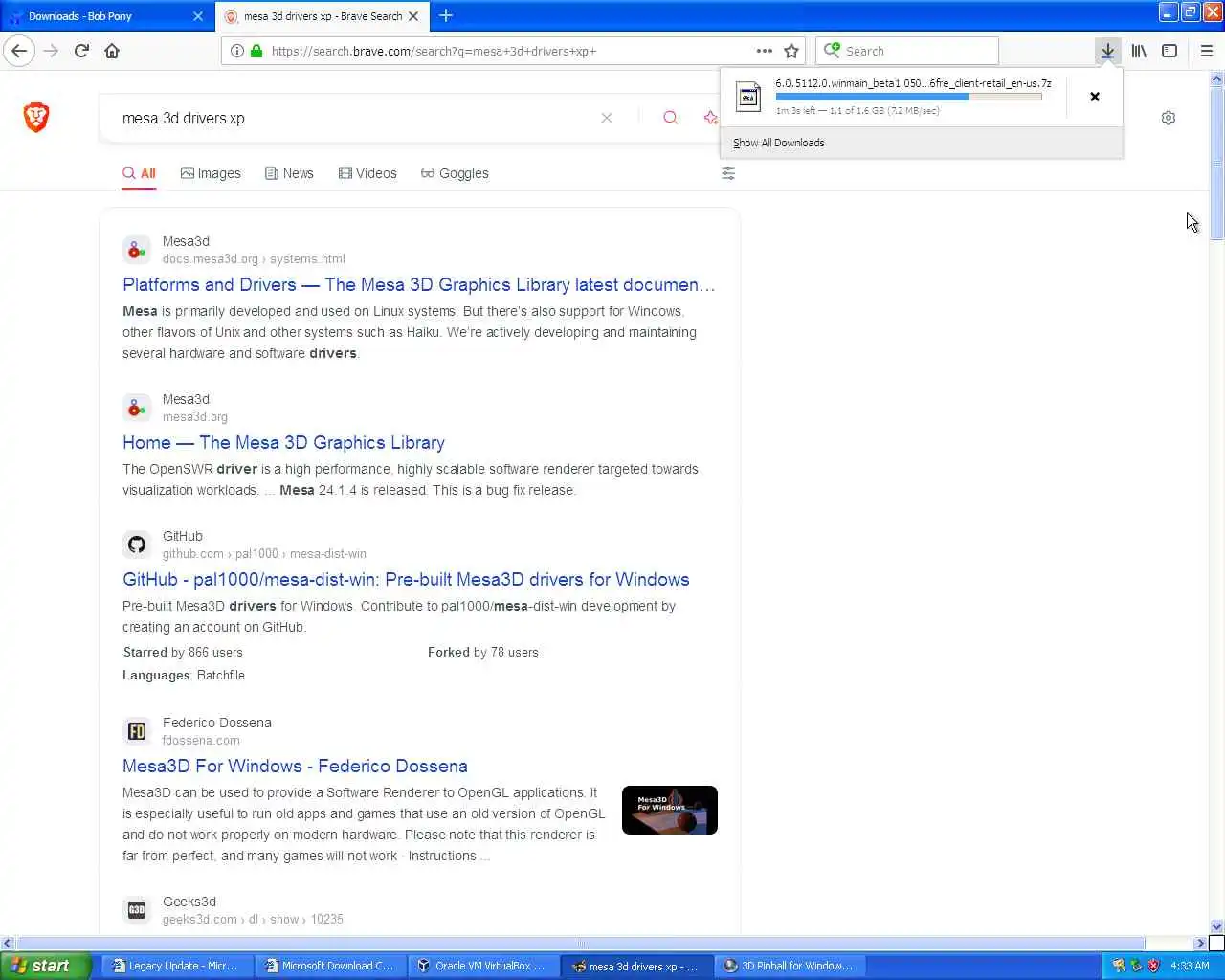Close the mesa 3d drivers xp tab
The width and height of the screenshot is (1225, 980).
(x=413, y=16)
